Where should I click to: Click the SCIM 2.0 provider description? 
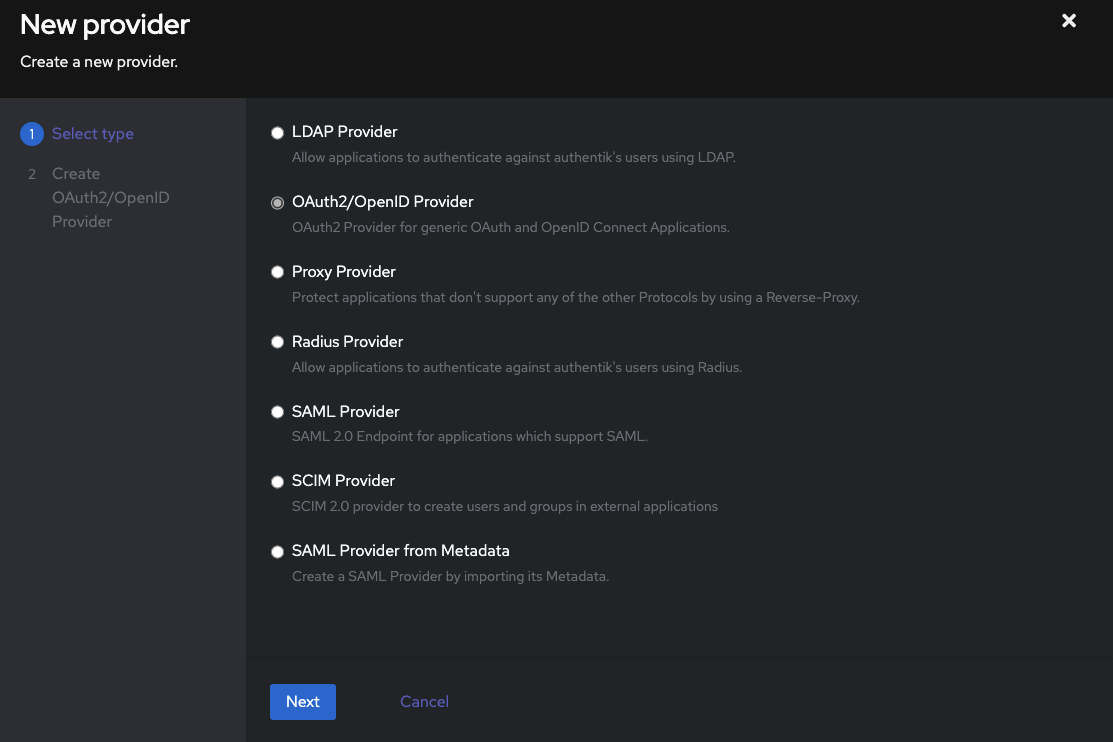tap(504, 506)
